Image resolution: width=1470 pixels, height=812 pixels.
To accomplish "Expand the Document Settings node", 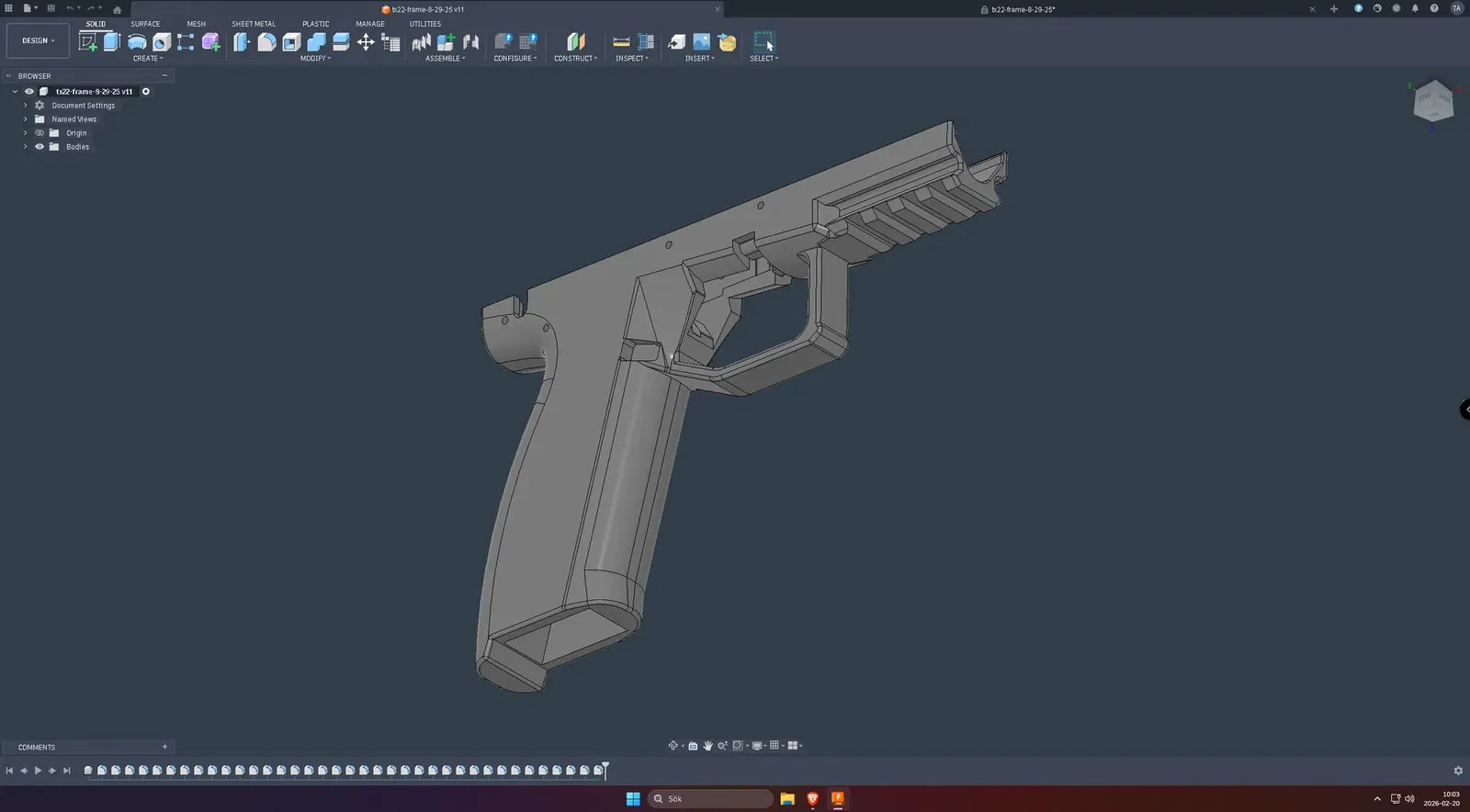I will pyautogui.click(x=25, y=106).
